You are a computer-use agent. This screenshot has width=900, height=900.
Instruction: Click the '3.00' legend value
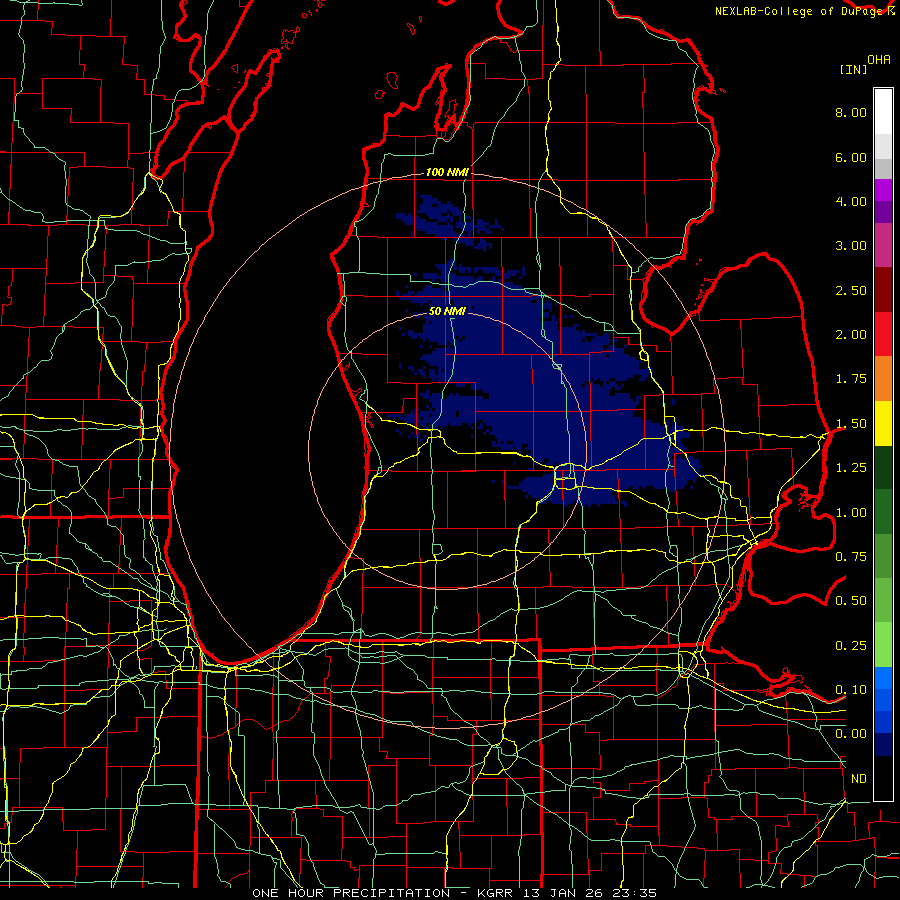(x=851, y=246)
